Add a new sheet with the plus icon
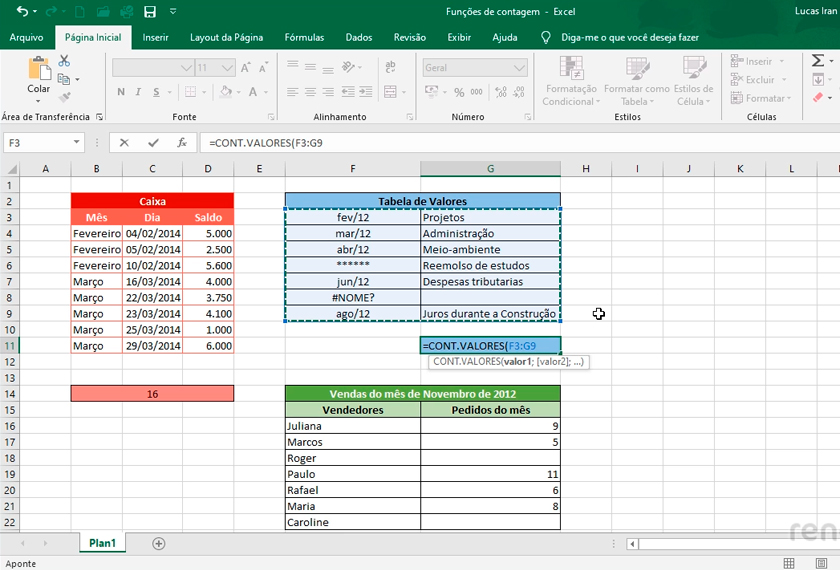The width and height of the screenshot is (840, 570). coord(158,543)
